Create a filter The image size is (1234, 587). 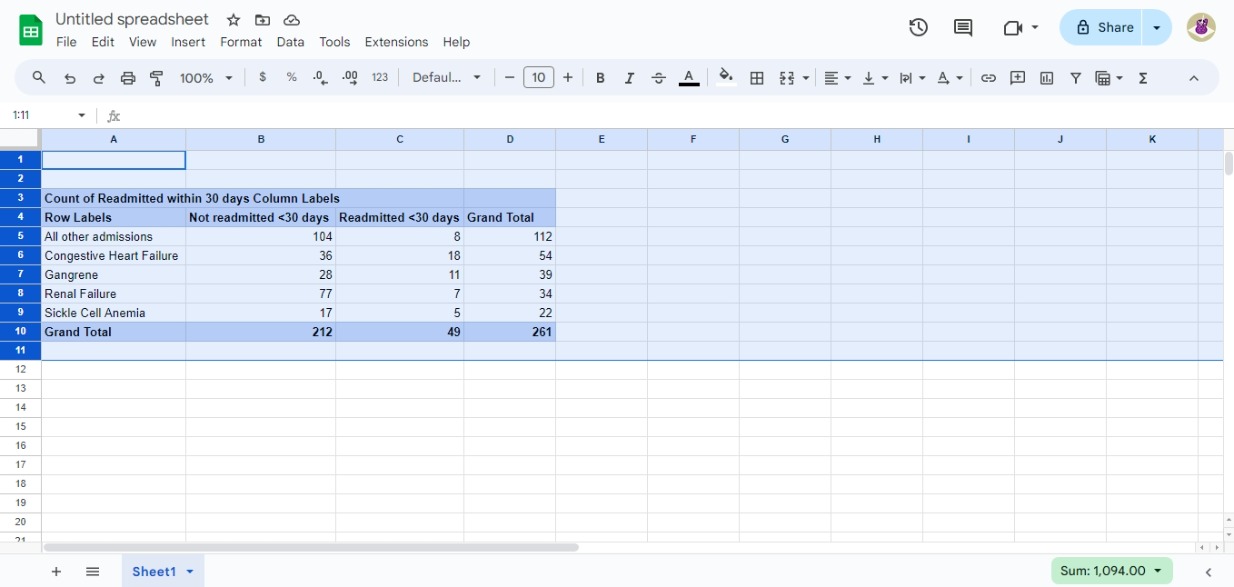pyautogui.click(x=1075, y=77)
